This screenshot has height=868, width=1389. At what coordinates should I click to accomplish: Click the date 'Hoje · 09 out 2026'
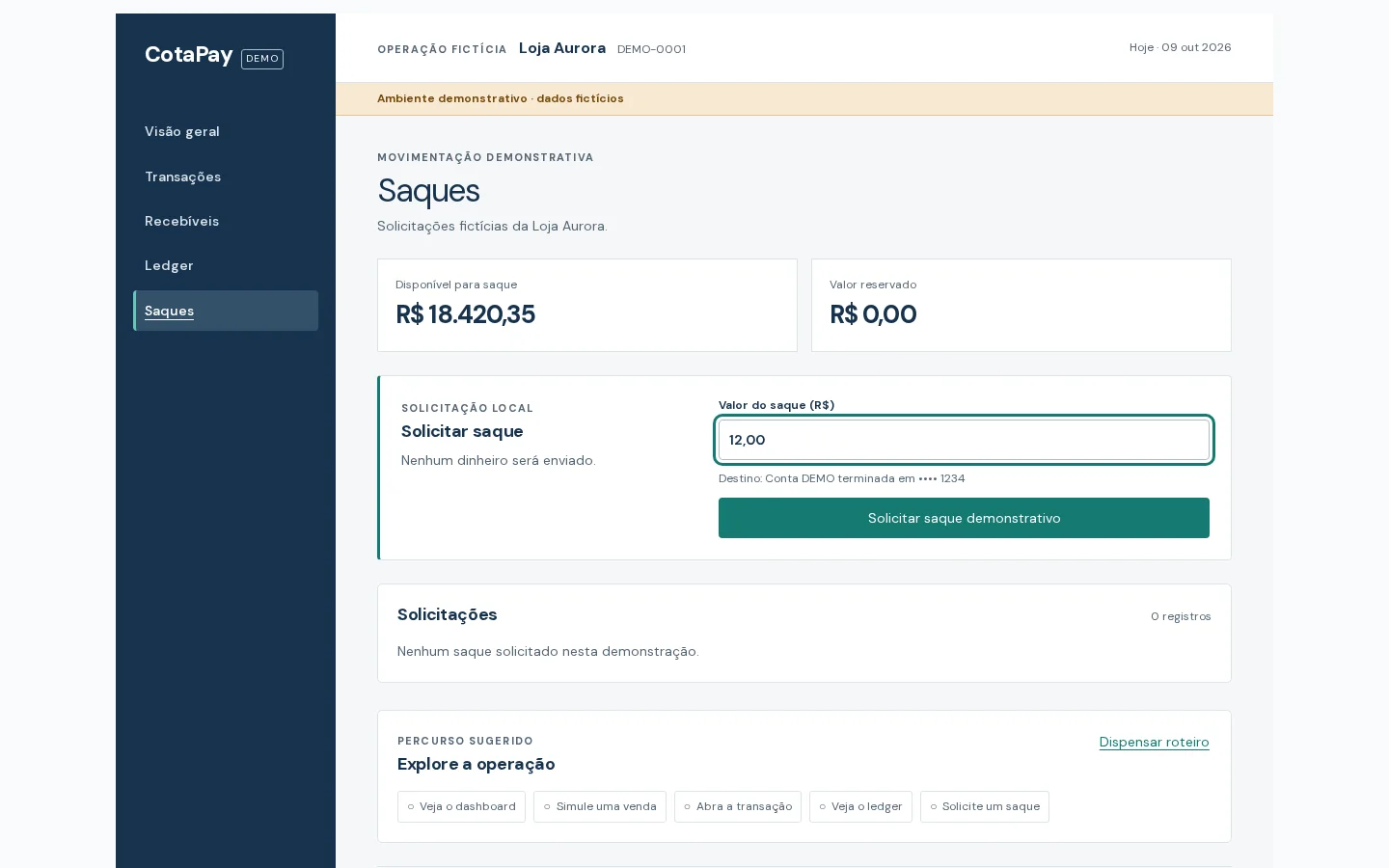pos(1181,47)
